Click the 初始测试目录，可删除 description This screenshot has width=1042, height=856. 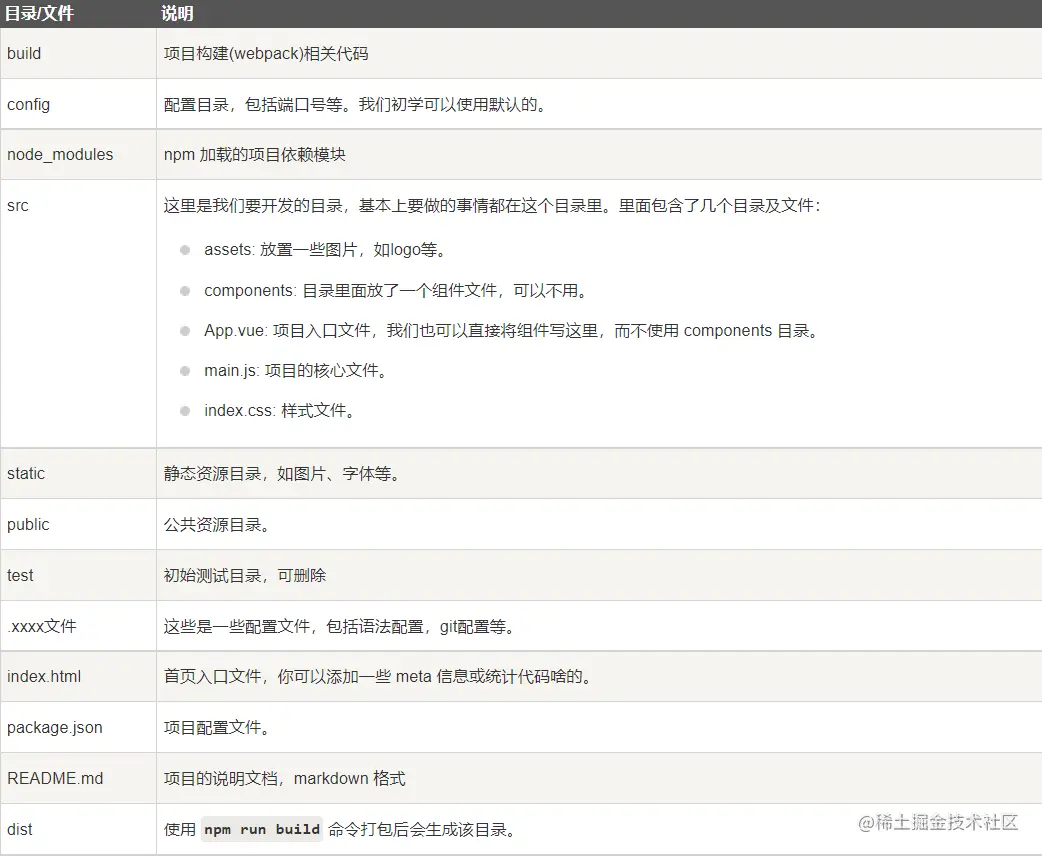(x=245, y=576)
